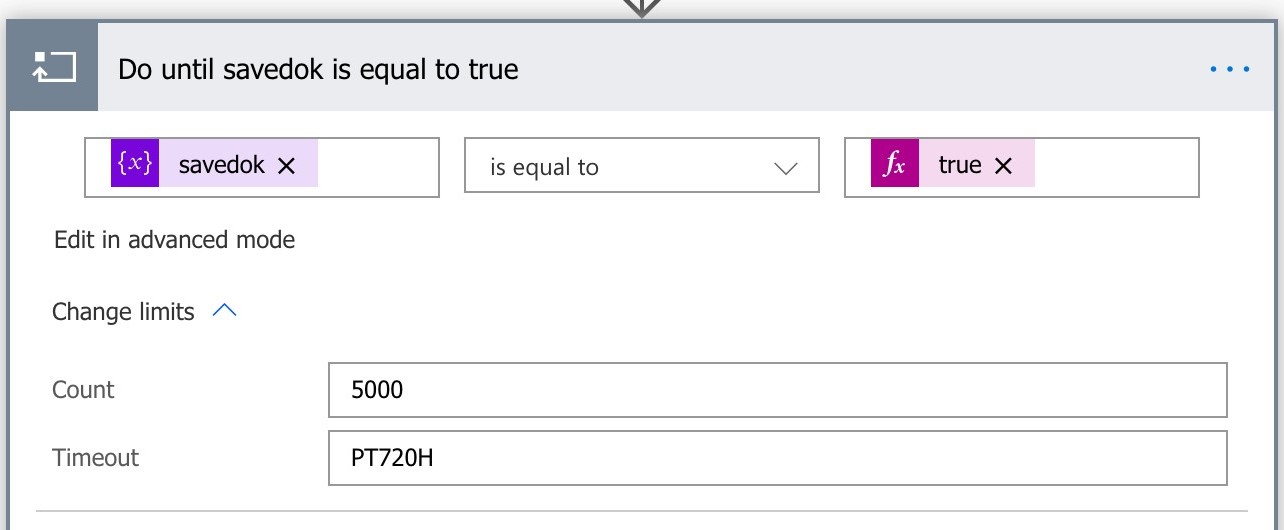Screen dimensions: 1284x530
Task: Collapse the Change limits section chevron
Action: 225,311
